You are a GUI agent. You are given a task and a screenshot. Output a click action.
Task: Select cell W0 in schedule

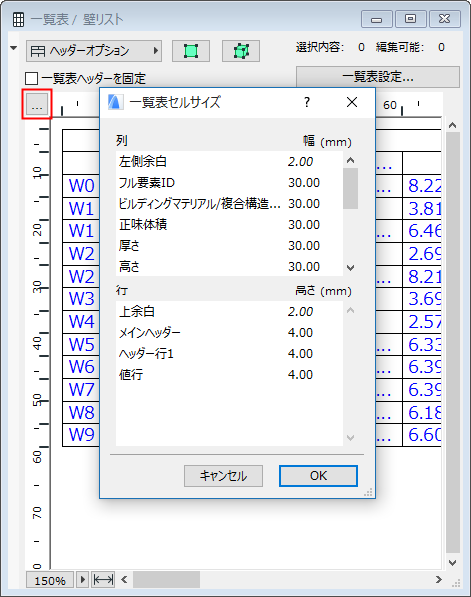[81, 186]
